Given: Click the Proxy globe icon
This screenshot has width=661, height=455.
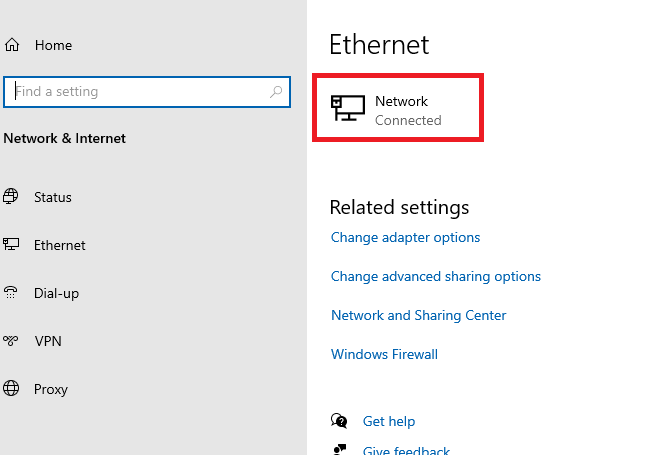Looking at the screenshot, I should pos(11,388).
